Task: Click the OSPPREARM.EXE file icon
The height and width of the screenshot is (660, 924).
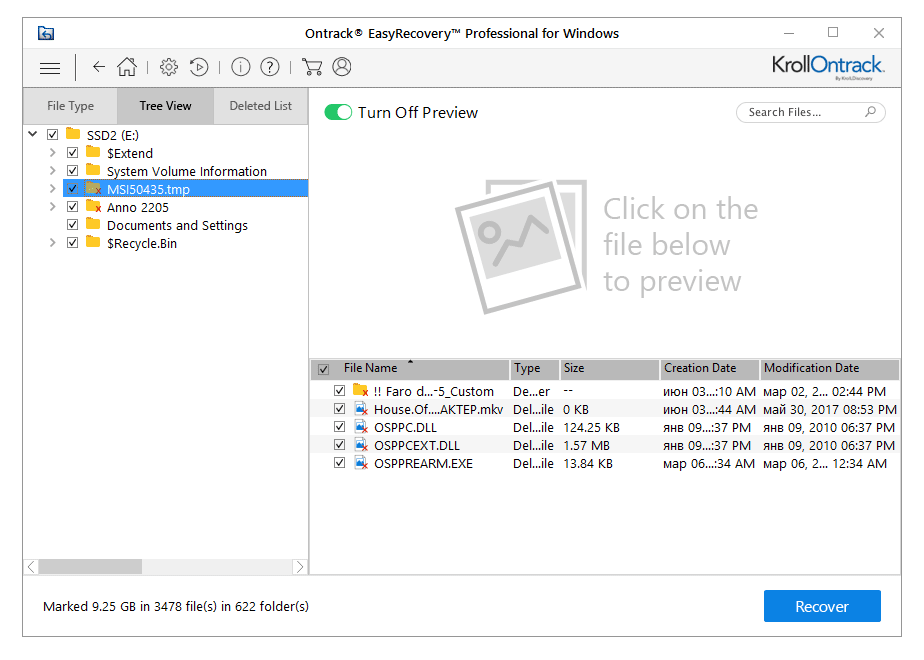Action: [x=361, y=463]
